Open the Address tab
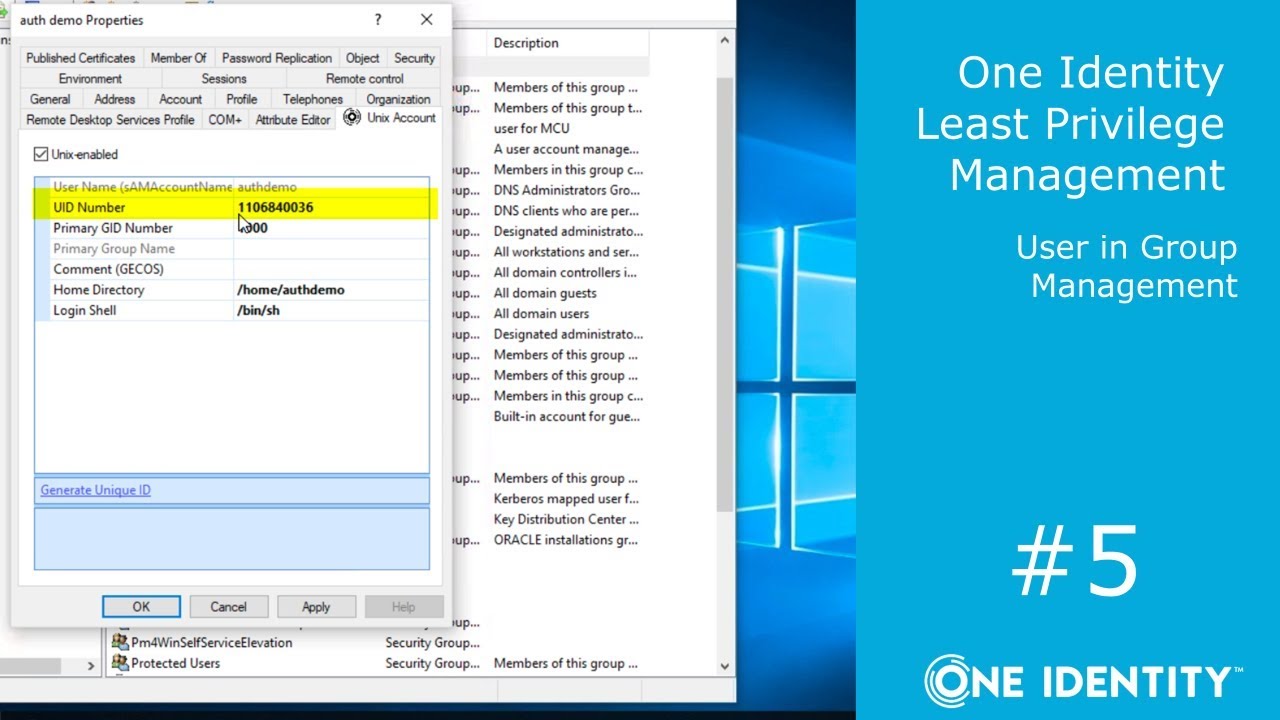Image resolution: width=1280 pixels, height=720 pixels. pos(115,99)
